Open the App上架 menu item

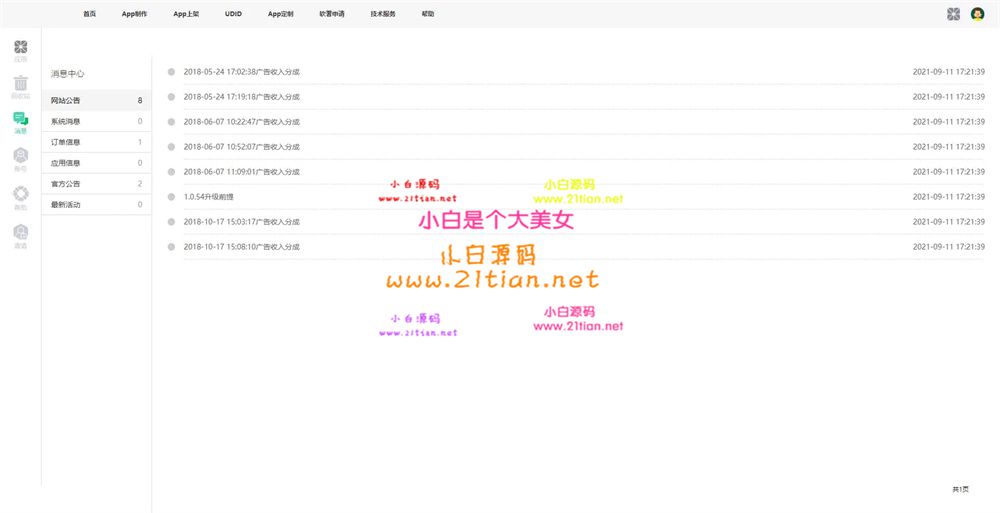coord(186,14)
